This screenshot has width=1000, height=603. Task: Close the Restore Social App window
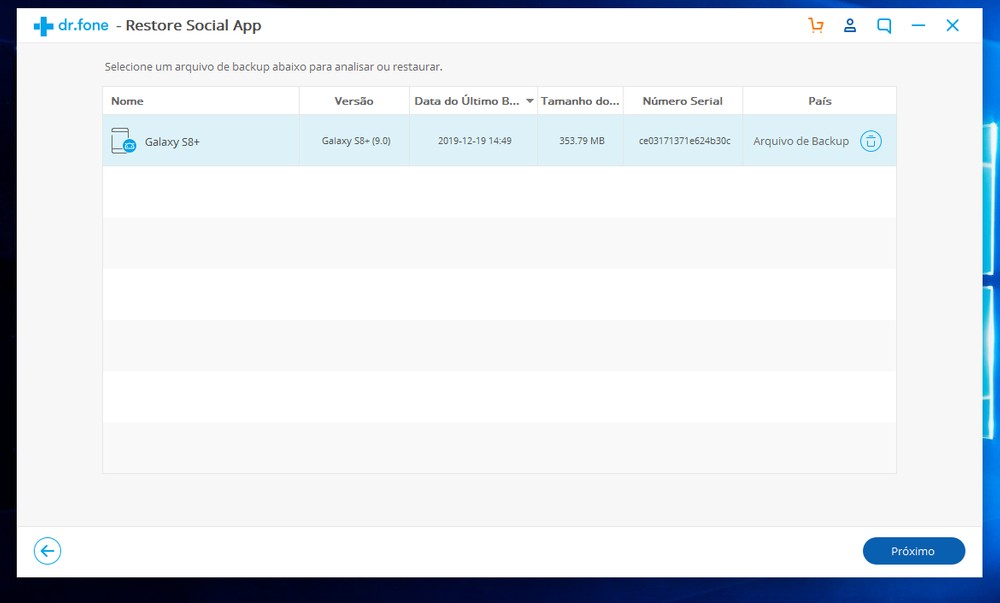click(x=953, y=26)
